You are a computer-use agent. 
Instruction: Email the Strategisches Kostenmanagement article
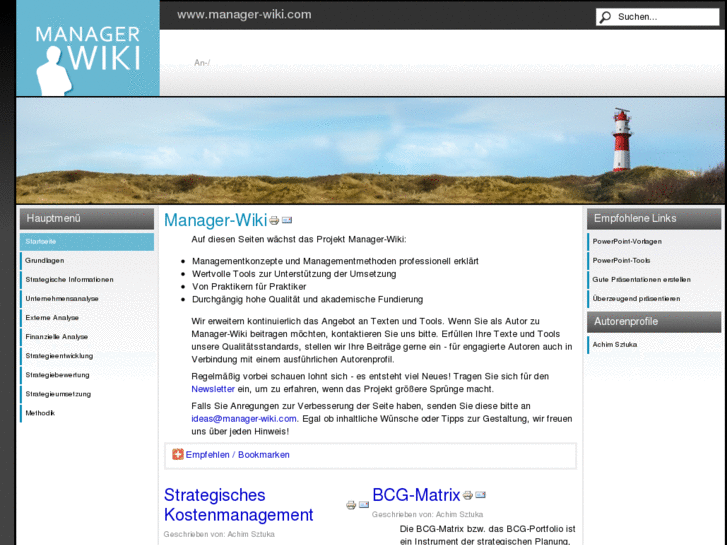(x=364, y=504)
